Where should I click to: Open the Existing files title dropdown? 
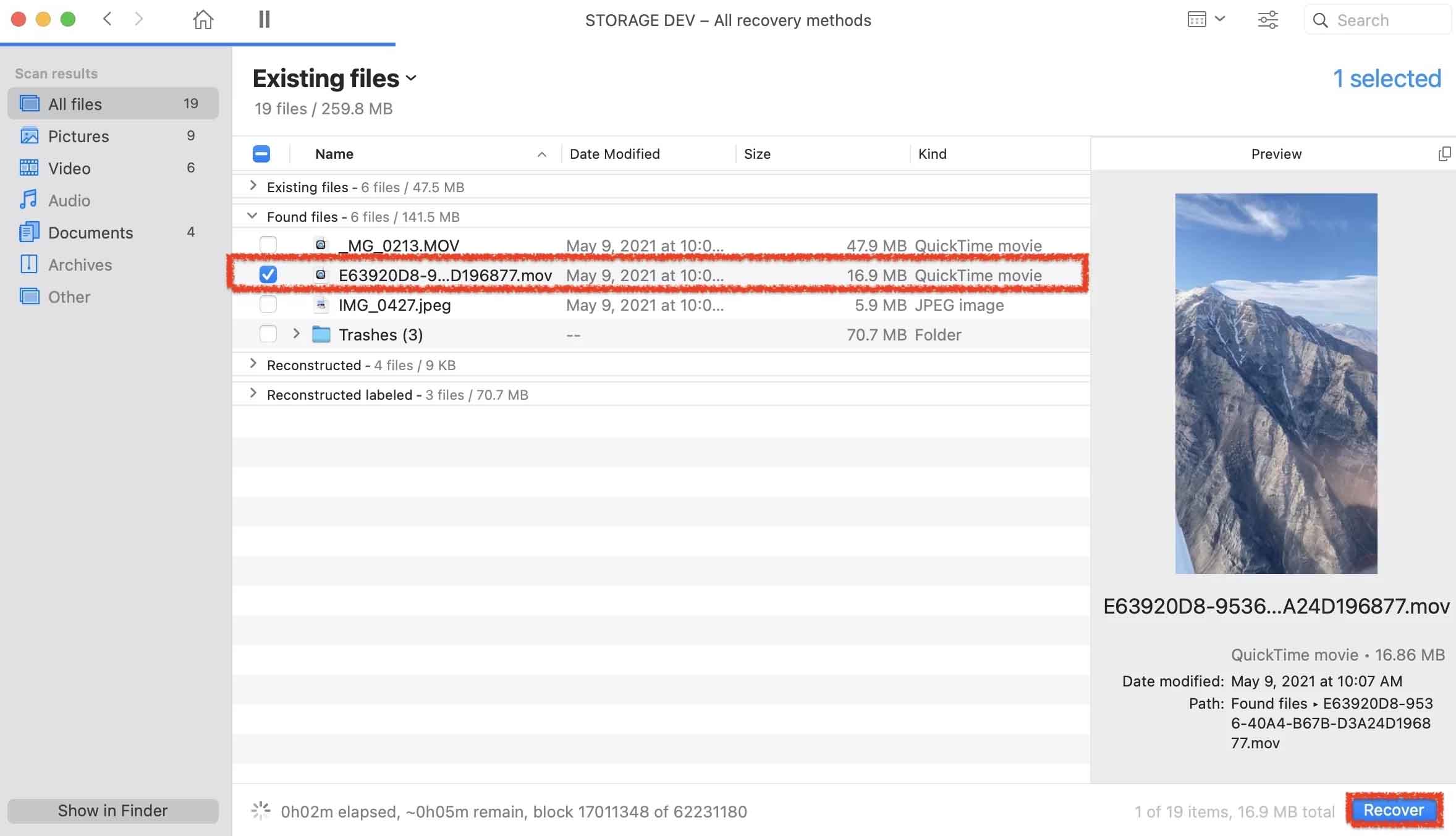pos(412,78)
